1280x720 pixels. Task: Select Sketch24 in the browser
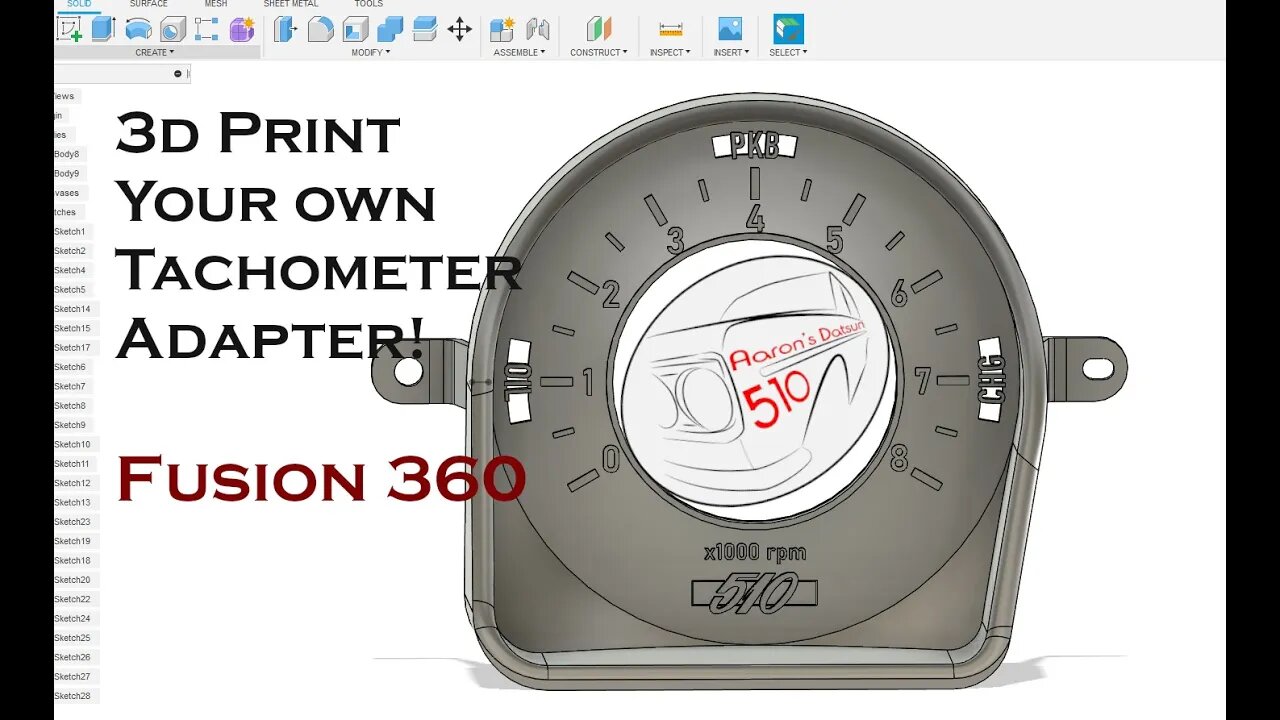[72, 618]
